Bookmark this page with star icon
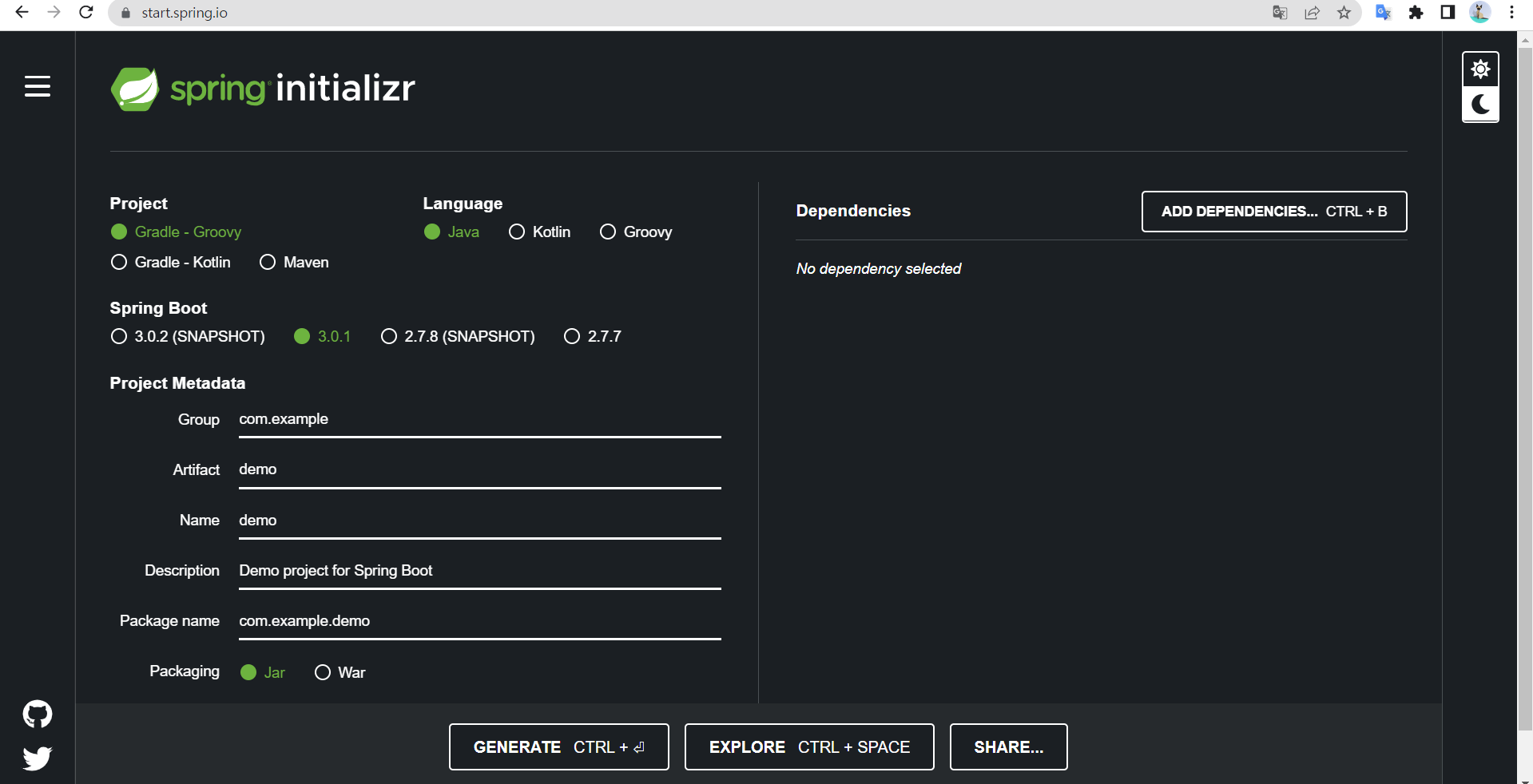Screen dimensions: 1533x784 pyautogui.click(x=1344, y=13)
